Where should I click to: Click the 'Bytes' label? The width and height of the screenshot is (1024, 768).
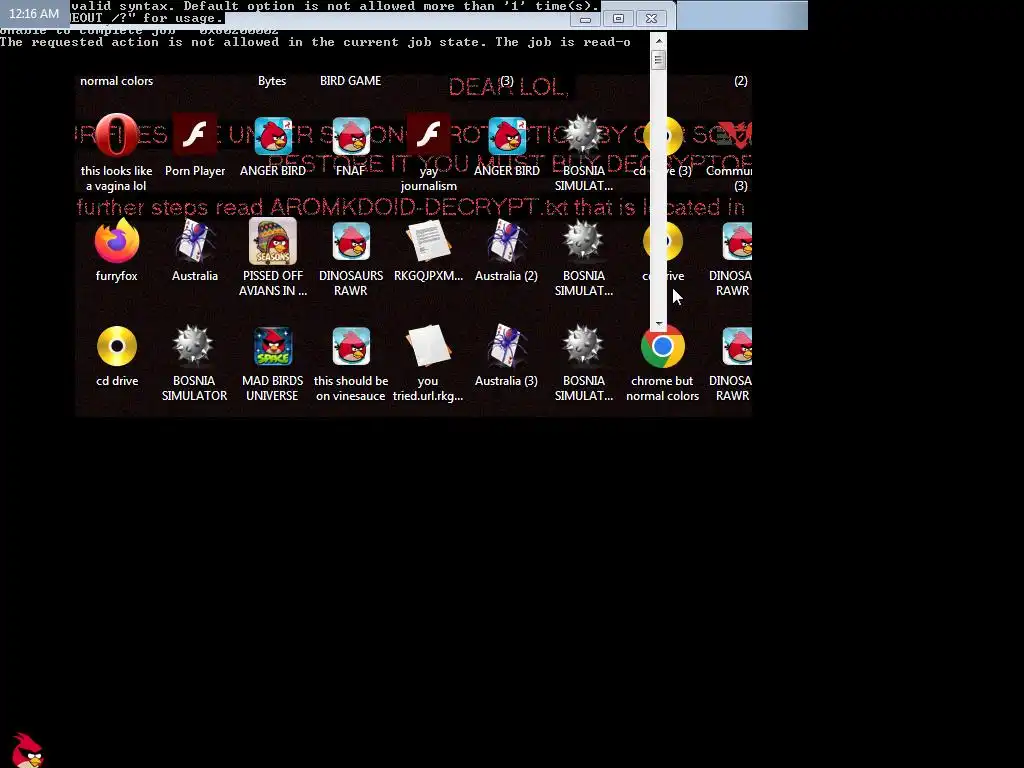(272, 81)
